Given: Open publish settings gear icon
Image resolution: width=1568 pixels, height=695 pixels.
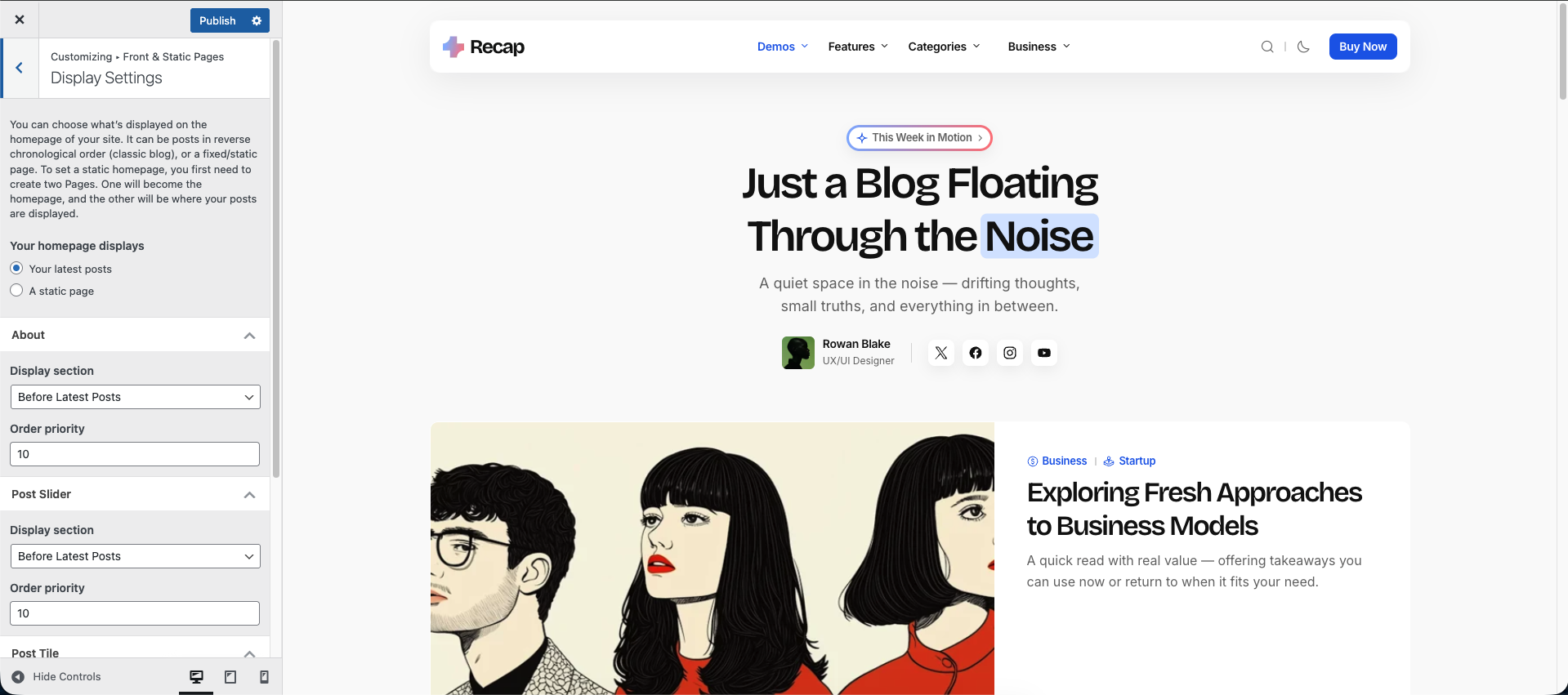Looking at the screenshot, I should click(257, 20).
